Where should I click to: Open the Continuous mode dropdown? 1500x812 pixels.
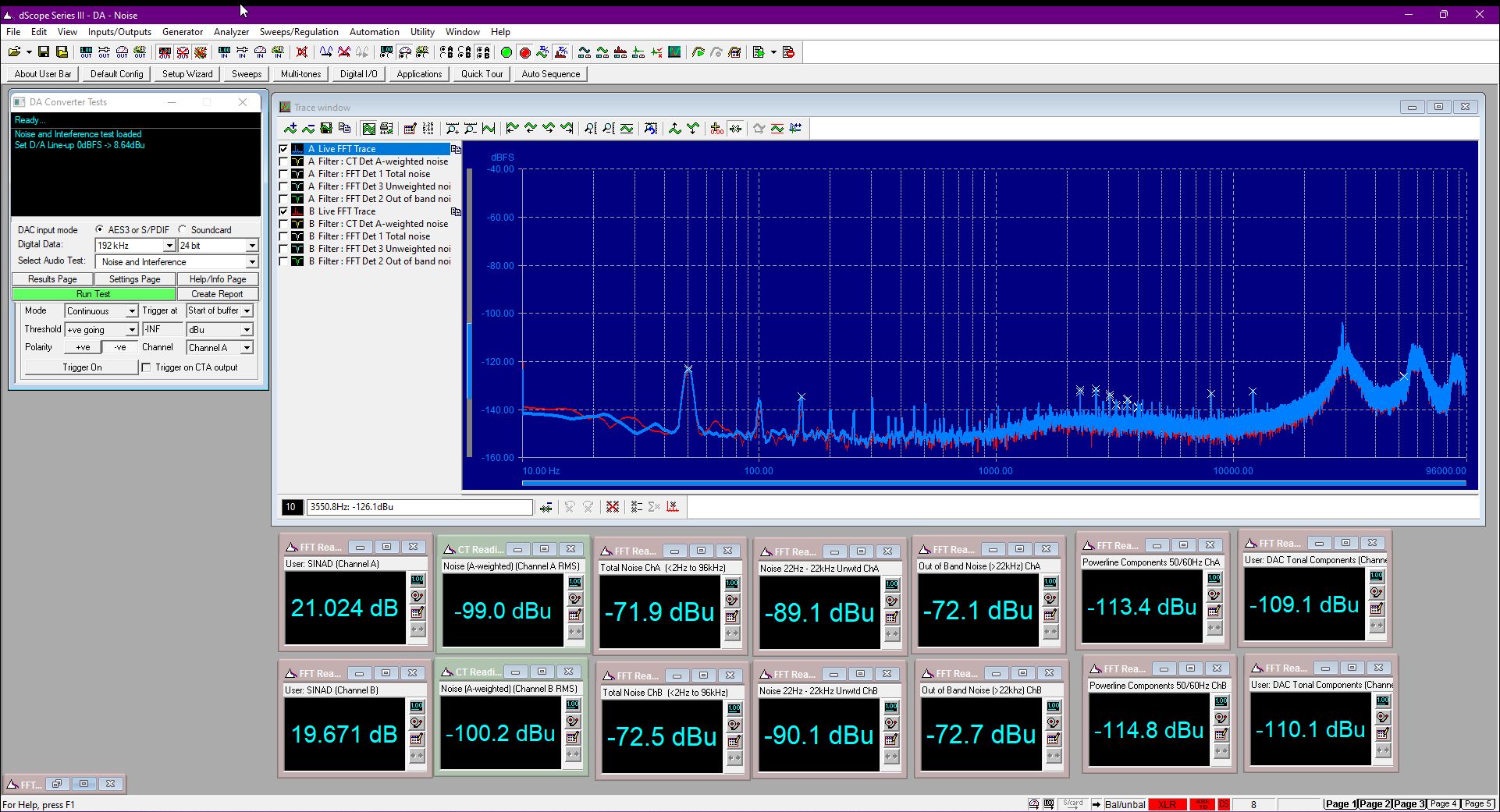(132, 311)
